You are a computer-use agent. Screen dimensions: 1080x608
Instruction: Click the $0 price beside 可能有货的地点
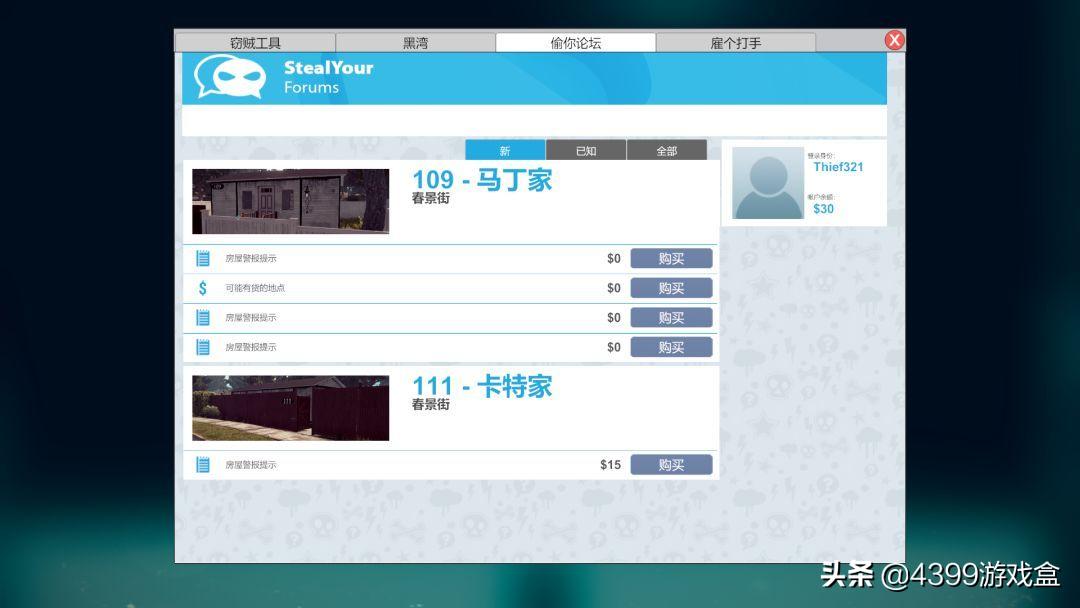pos(614,288)
